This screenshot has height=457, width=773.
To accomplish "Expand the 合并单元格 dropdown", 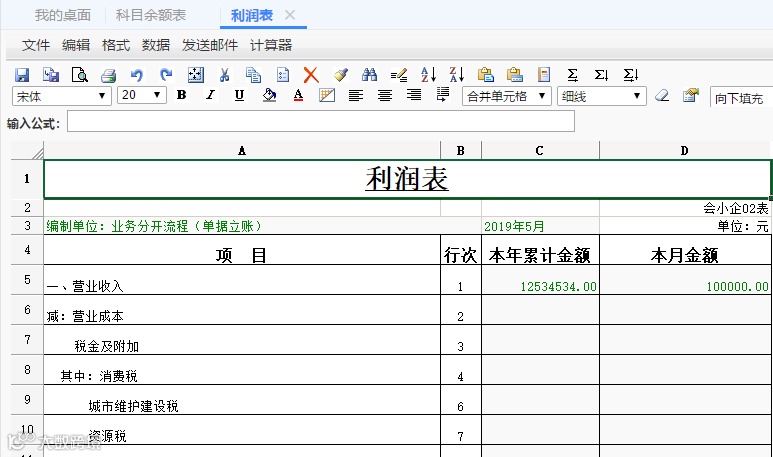I will (506, 96).
